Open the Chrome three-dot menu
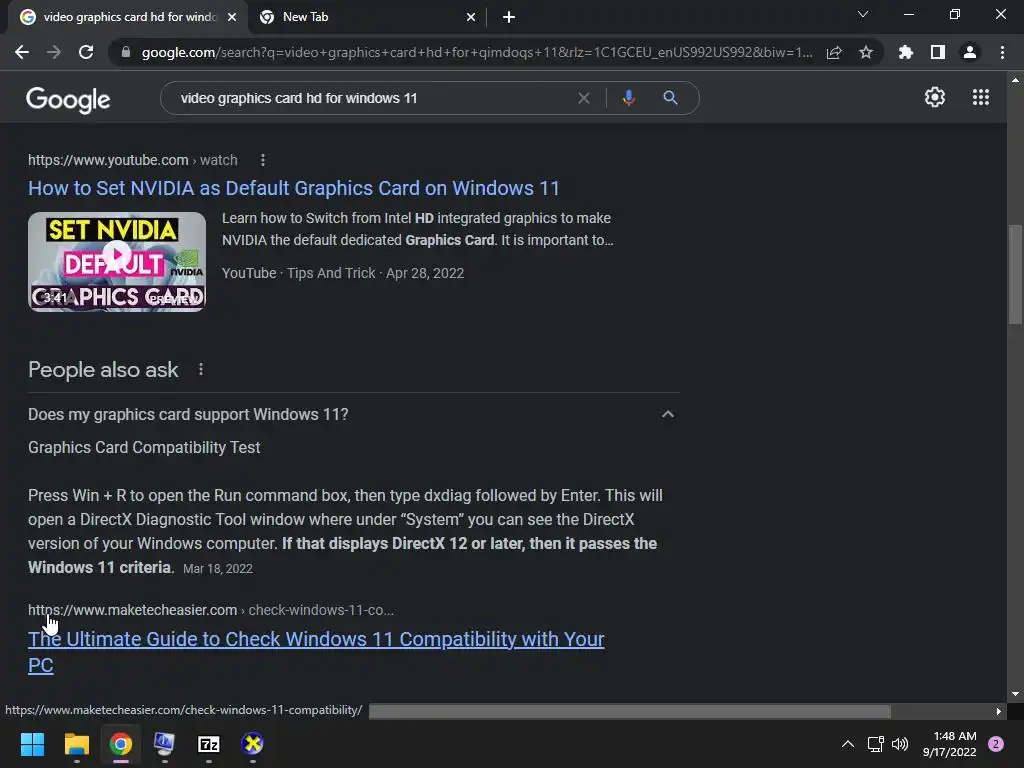The height and width of the screenshot is (768, 1024). (x=1002, y=52)
